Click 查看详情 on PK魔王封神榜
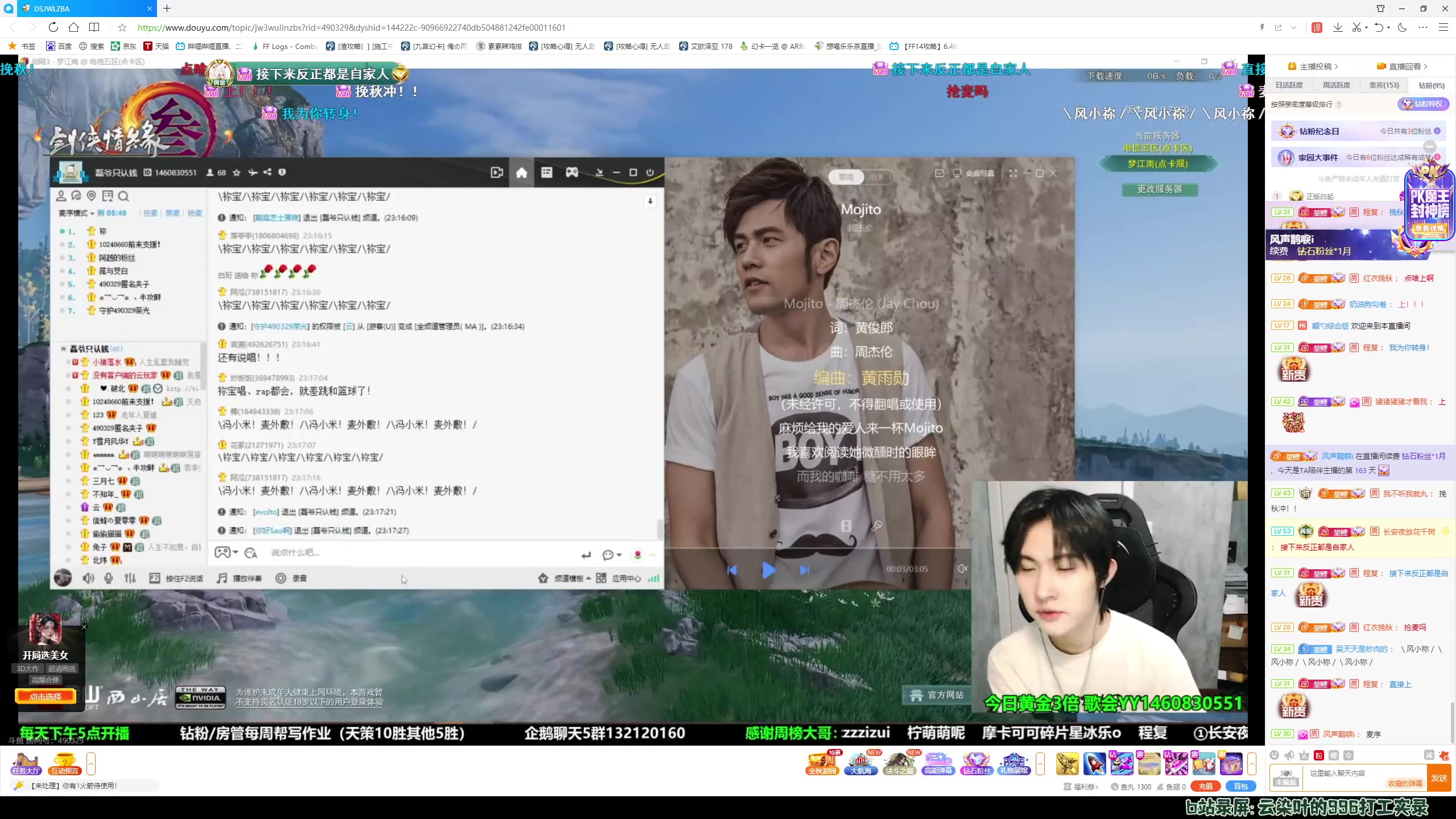 [1429, 229]
